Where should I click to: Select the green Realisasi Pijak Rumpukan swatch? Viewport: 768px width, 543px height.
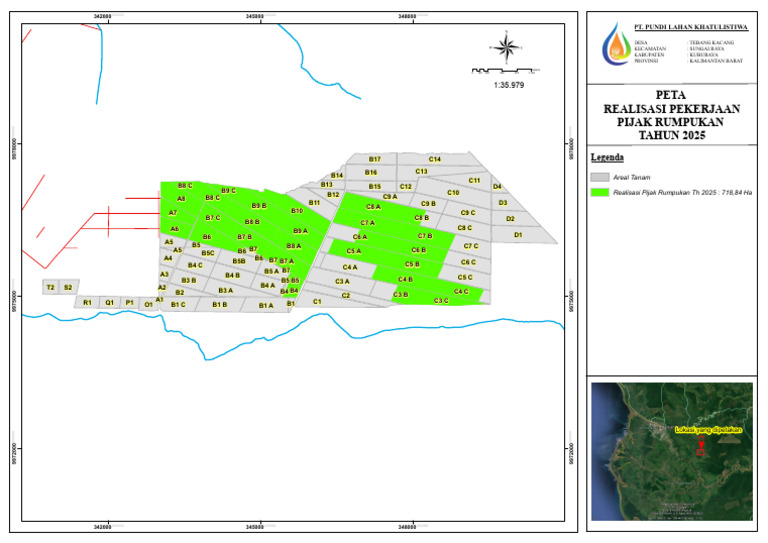coord(600,192)
